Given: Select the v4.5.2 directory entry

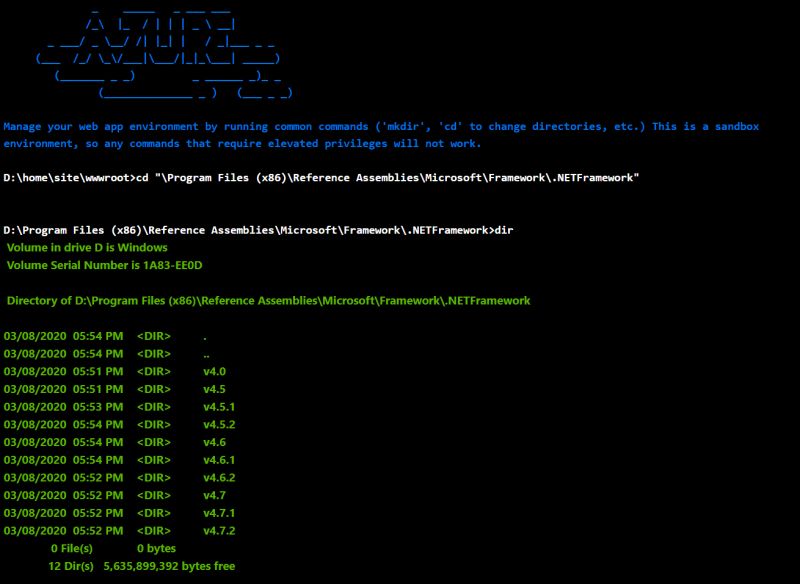Looking at the screenshot, I should tap(220, 424).
